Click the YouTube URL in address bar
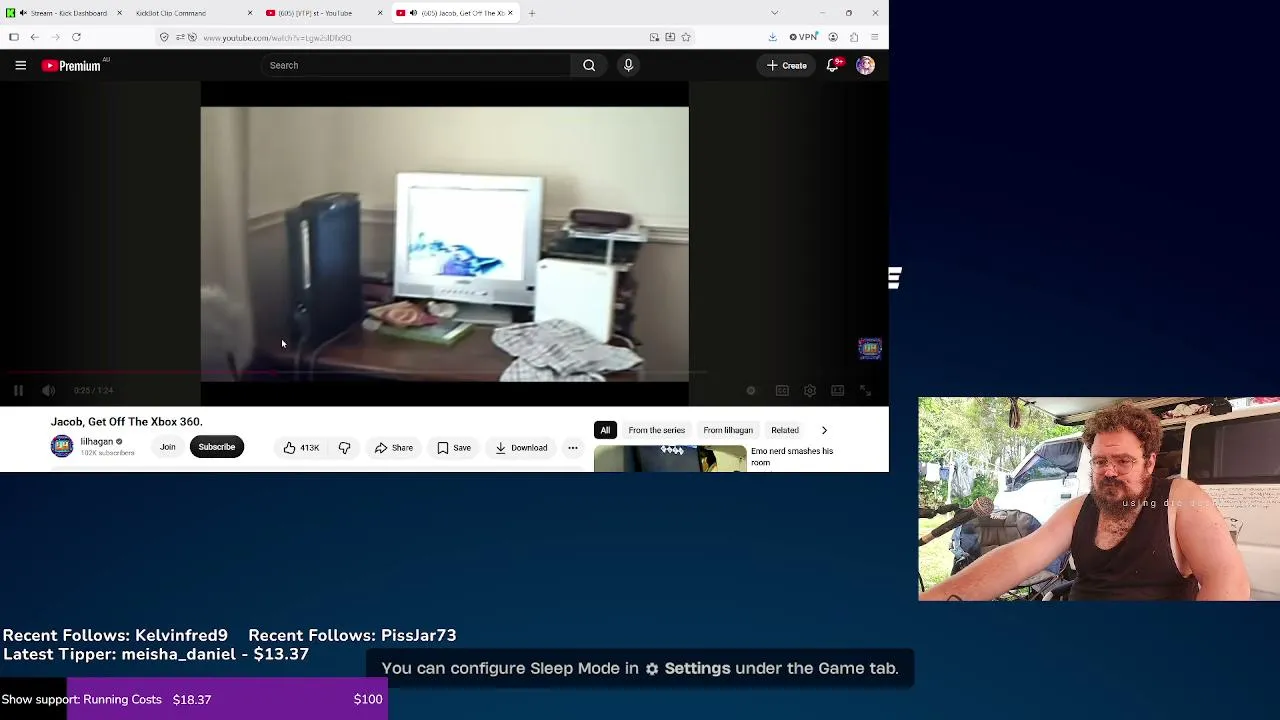1280x720 pixels. point(278,38)
